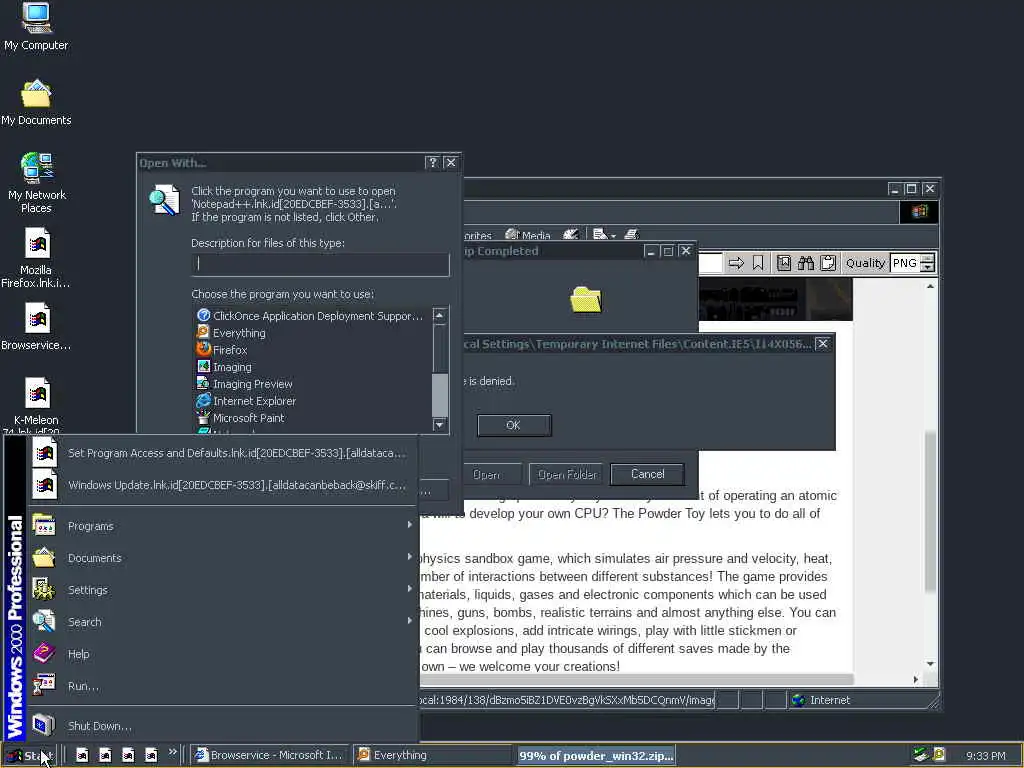Image resolution: width=1024 pixels, height=768 pixels.
Task: Select the Mozilla Firefox.lnk desktop file icon
Action: pos(36,258)
